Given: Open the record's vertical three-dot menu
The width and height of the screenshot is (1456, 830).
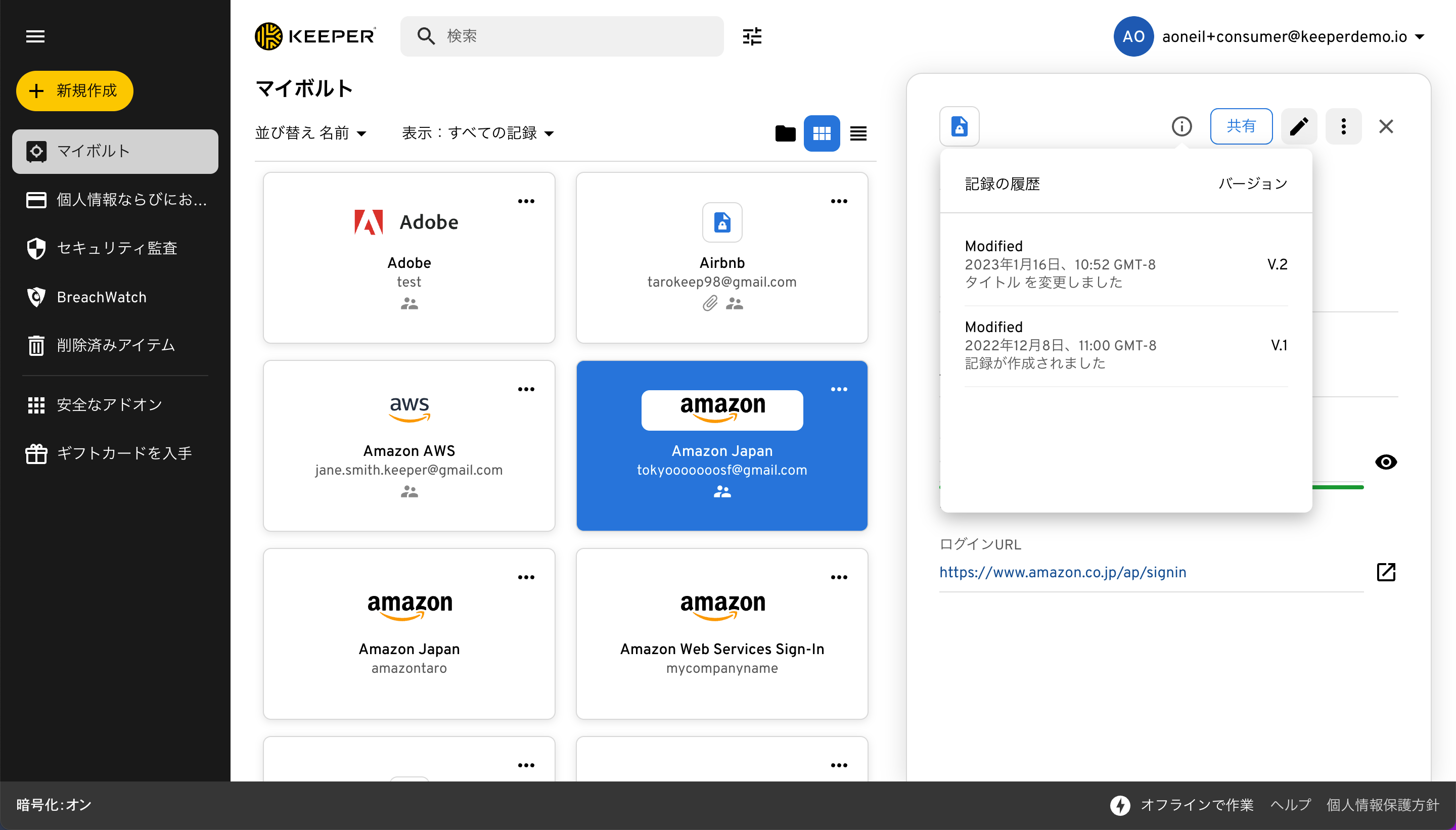Looking at the screenshot, I should point(1343,126).
